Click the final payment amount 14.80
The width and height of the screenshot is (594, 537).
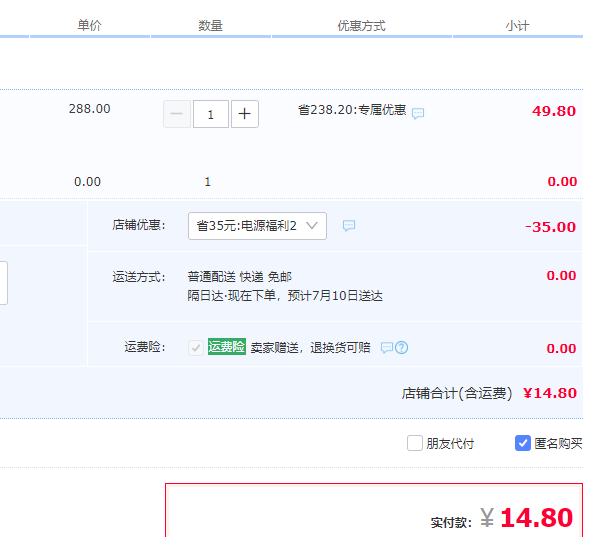[x=536, y=518]
